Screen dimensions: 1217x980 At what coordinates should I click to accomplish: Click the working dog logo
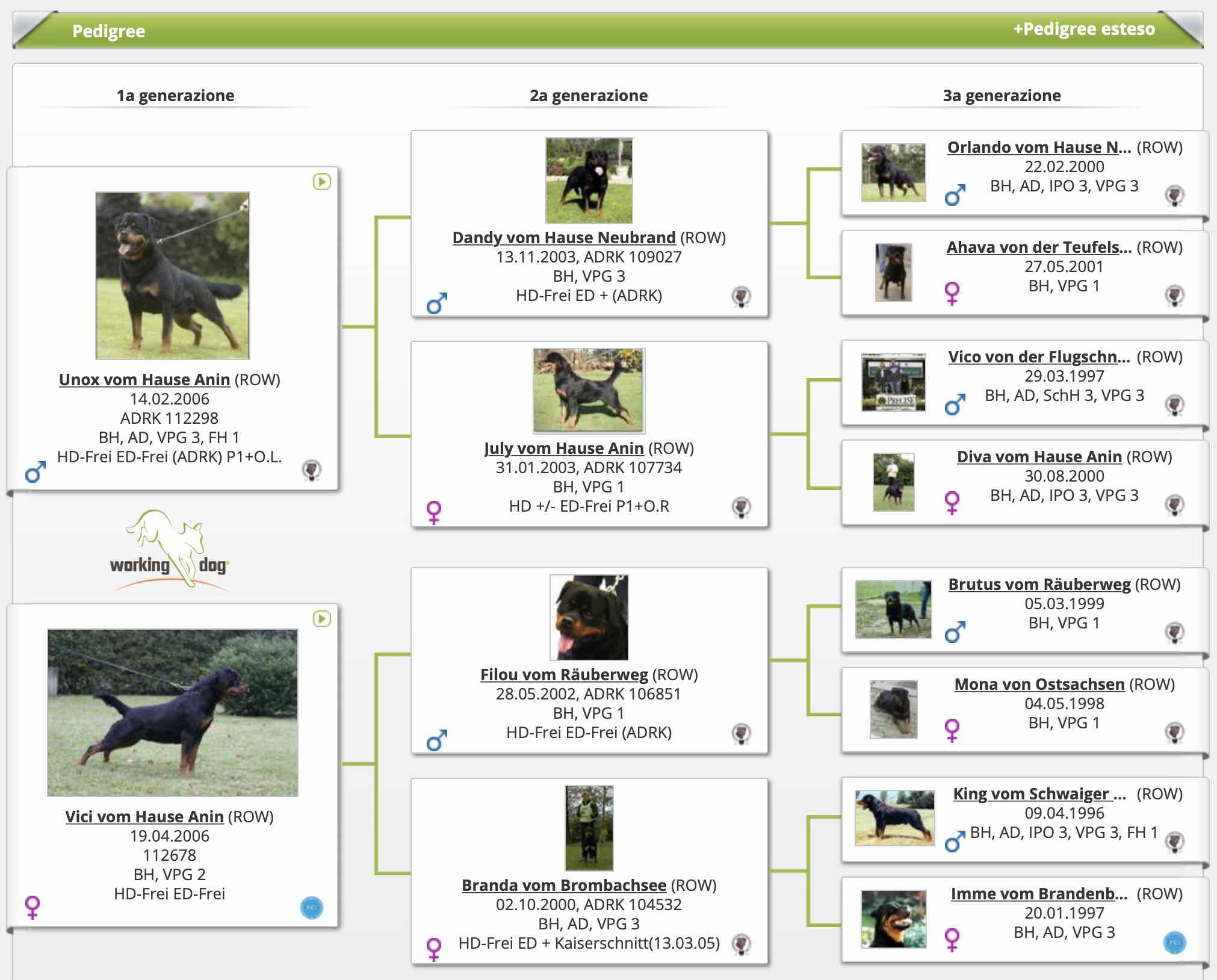(170, 550)
